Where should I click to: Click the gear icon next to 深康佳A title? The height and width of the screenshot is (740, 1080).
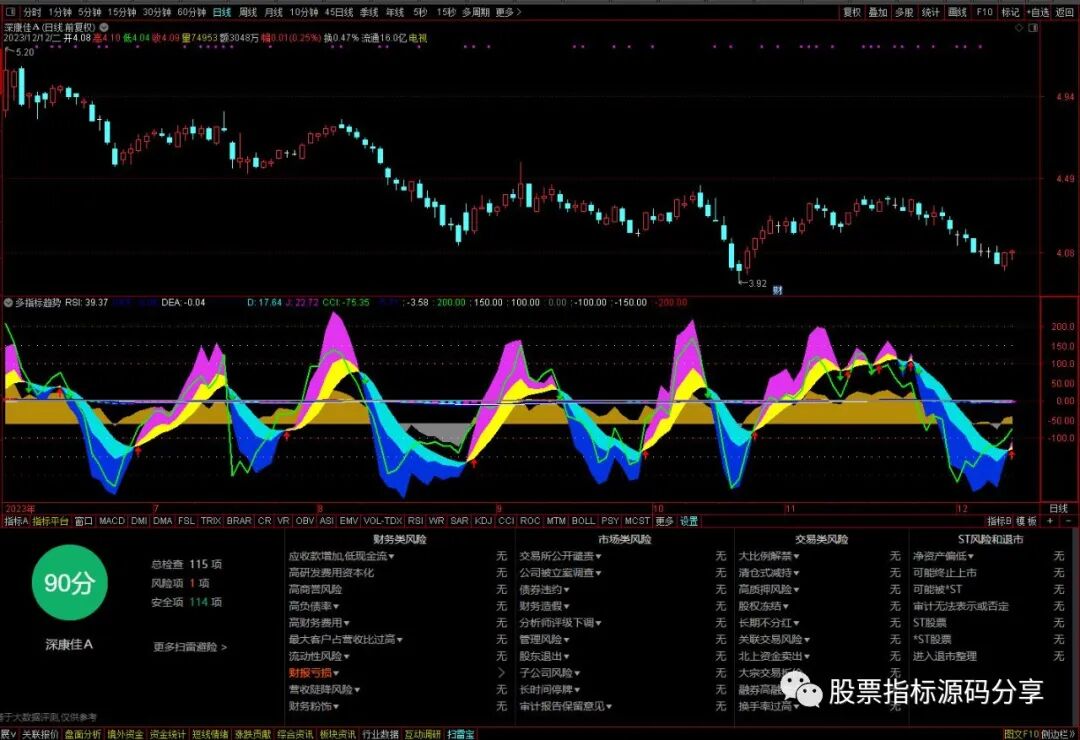104,28
